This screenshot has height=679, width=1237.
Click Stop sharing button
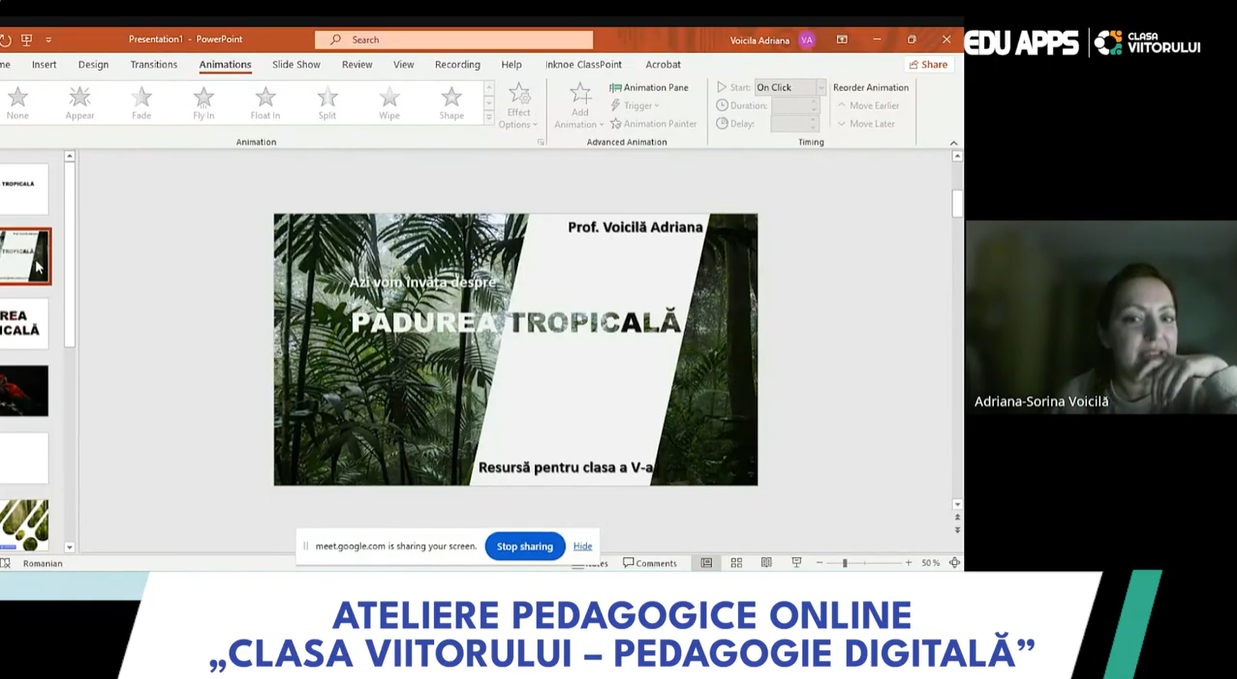click(525, 546)
